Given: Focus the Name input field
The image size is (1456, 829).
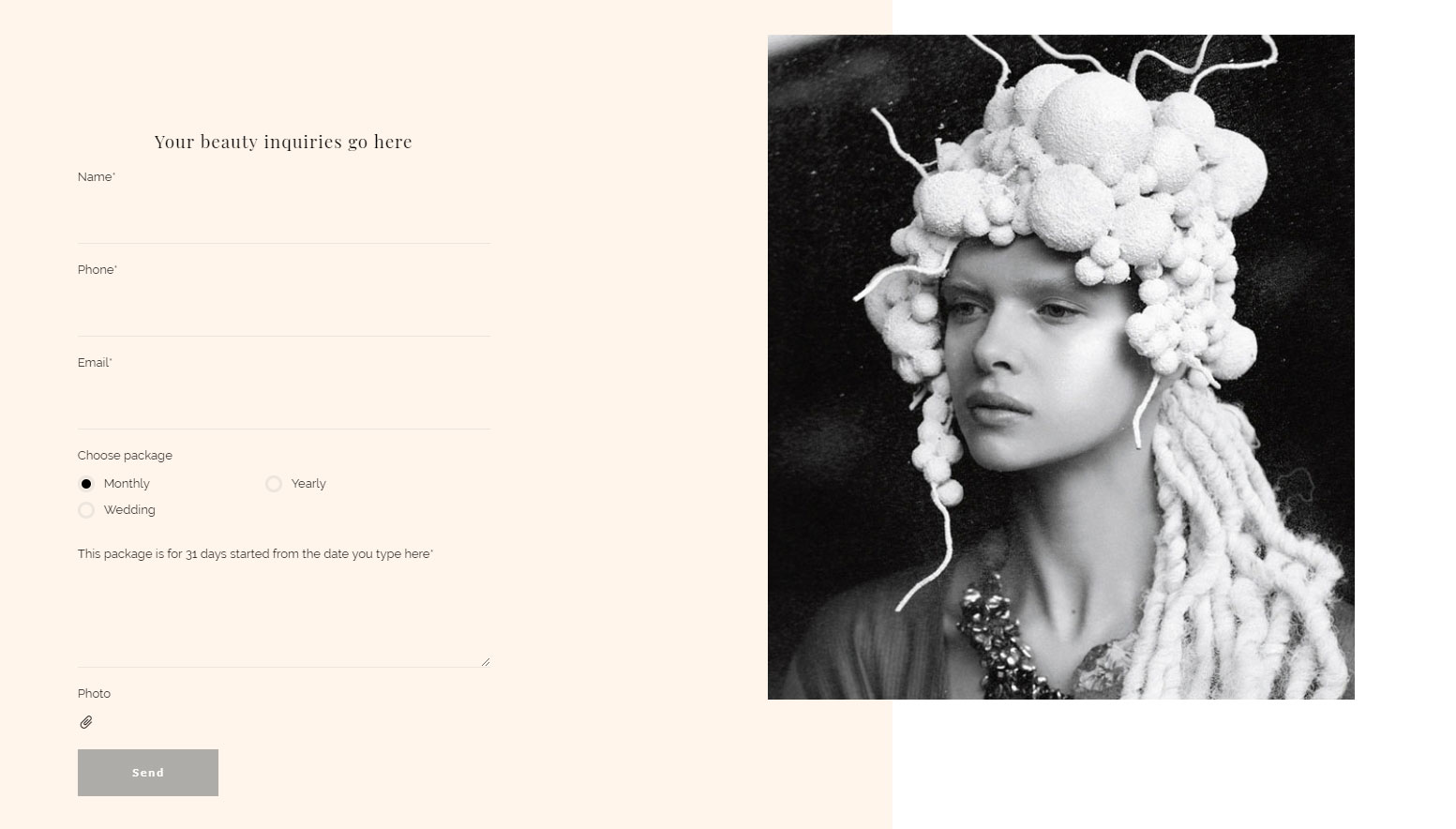Looking at the screenshot, I should click(x=284, y=220).
